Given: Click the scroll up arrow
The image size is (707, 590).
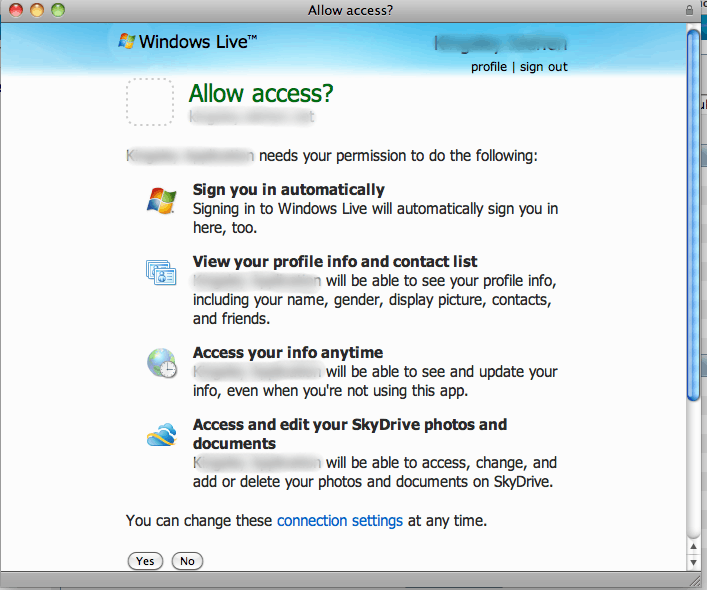Looking at the screenshot, I should (x=693, y=546).
